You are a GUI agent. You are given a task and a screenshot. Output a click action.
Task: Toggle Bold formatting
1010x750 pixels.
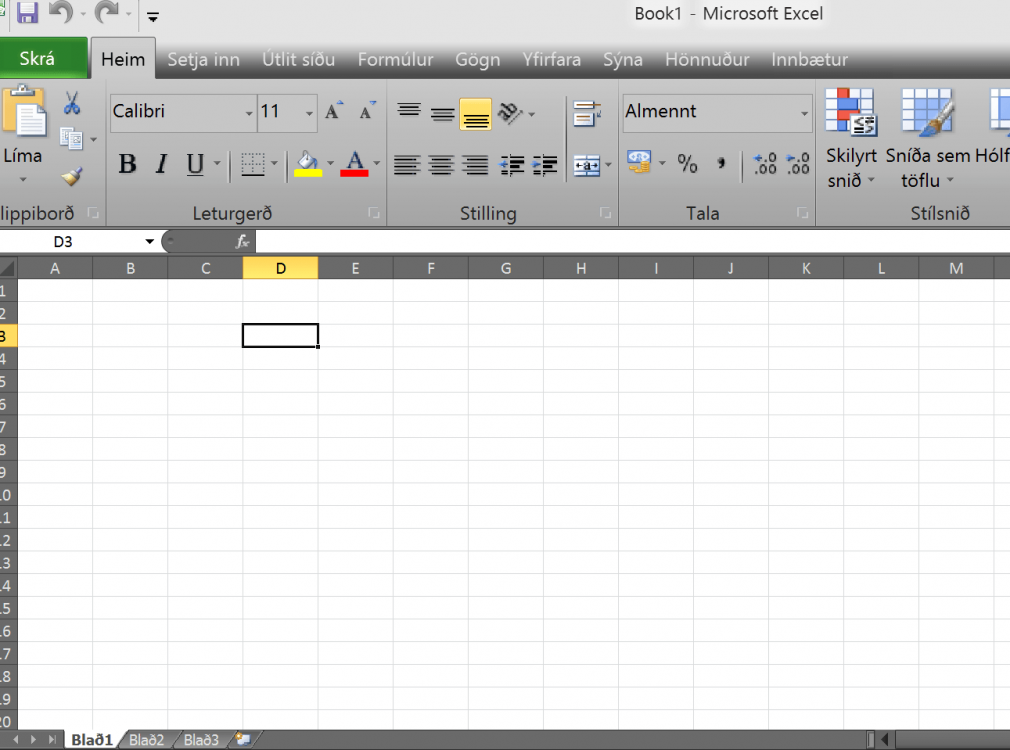127,164
